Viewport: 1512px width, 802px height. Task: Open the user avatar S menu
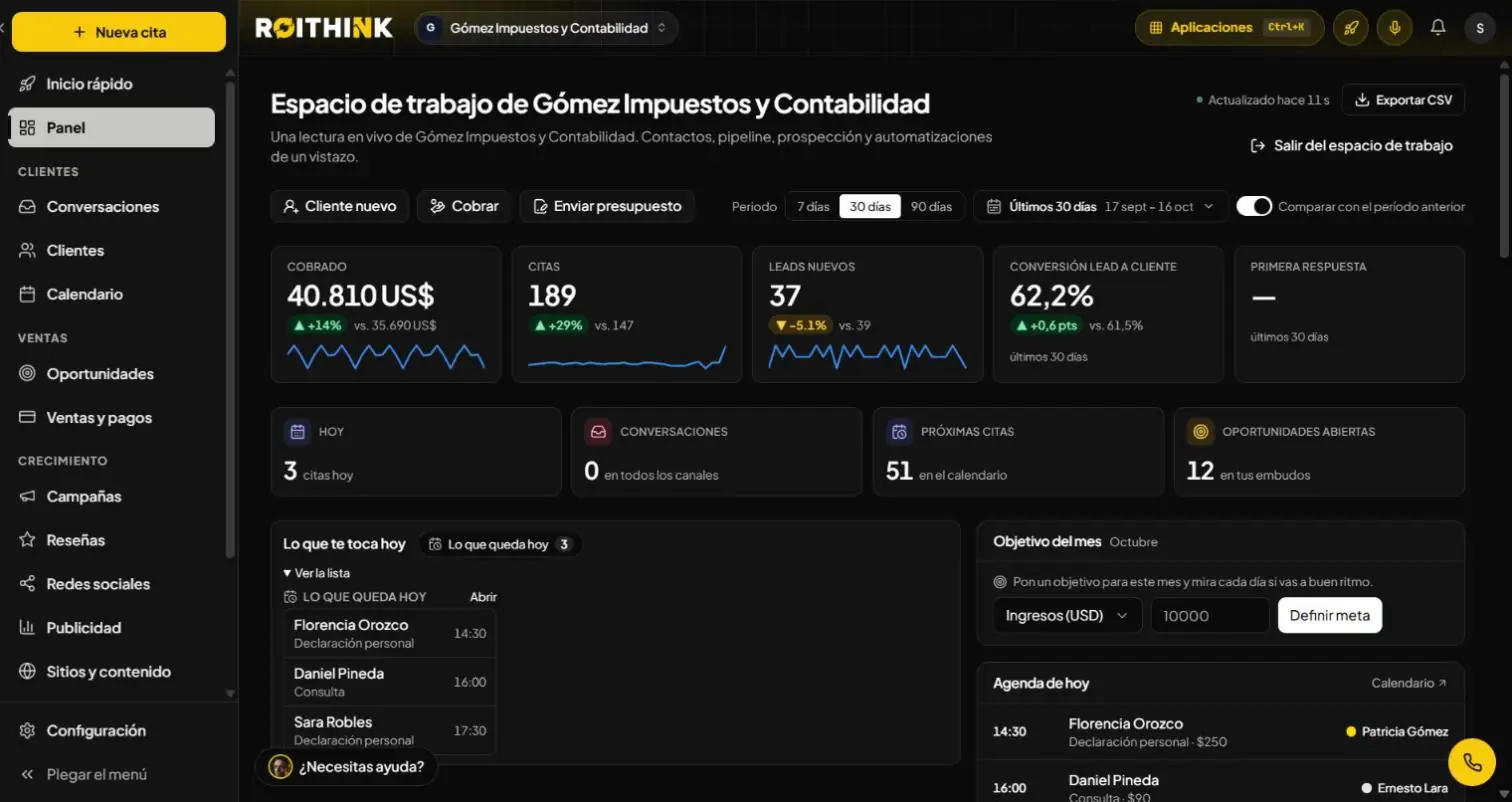[1480, 28]
